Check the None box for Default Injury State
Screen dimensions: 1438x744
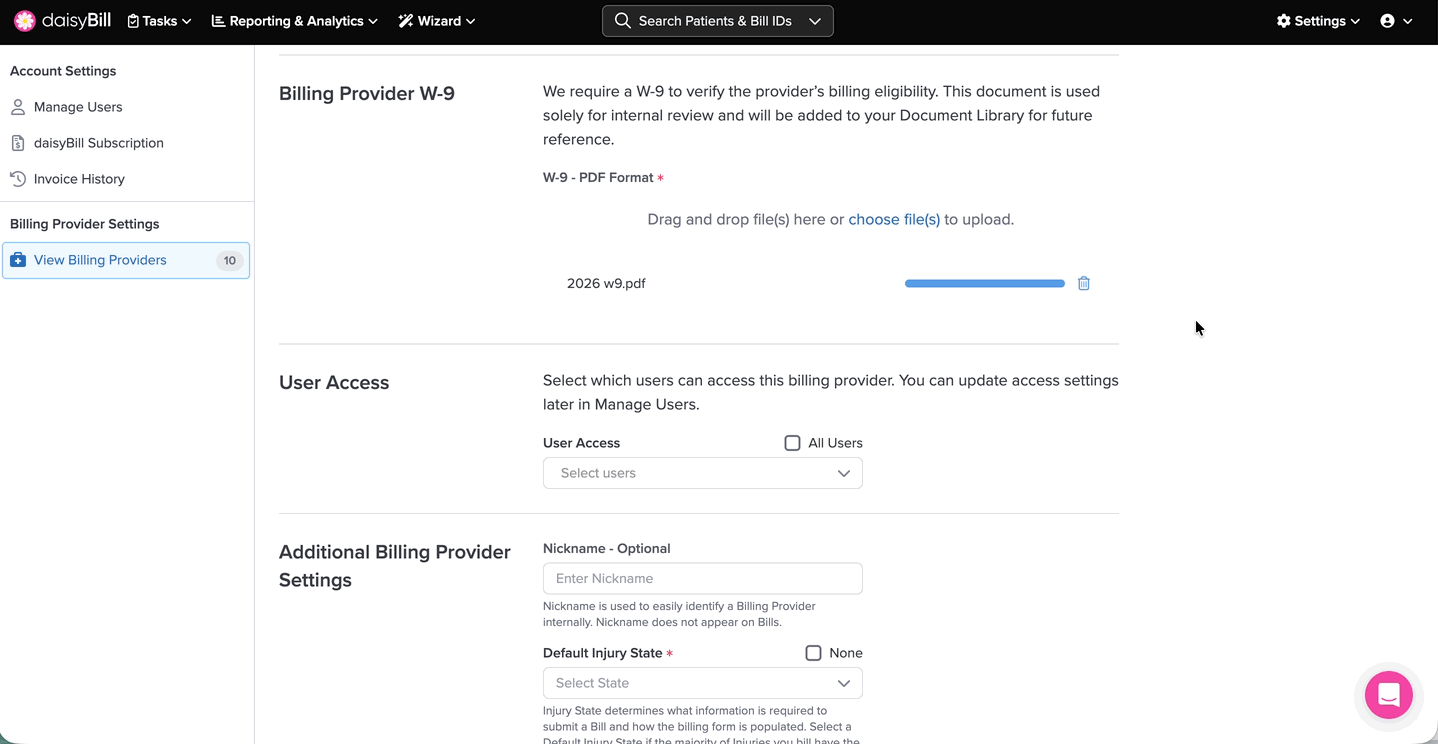(x=813, y=653)
